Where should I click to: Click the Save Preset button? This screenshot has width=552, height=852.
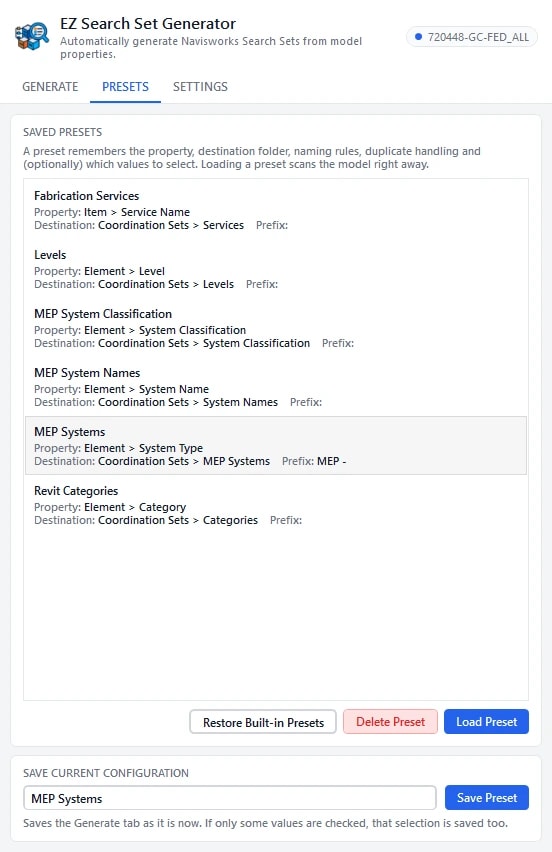point(487,798)
